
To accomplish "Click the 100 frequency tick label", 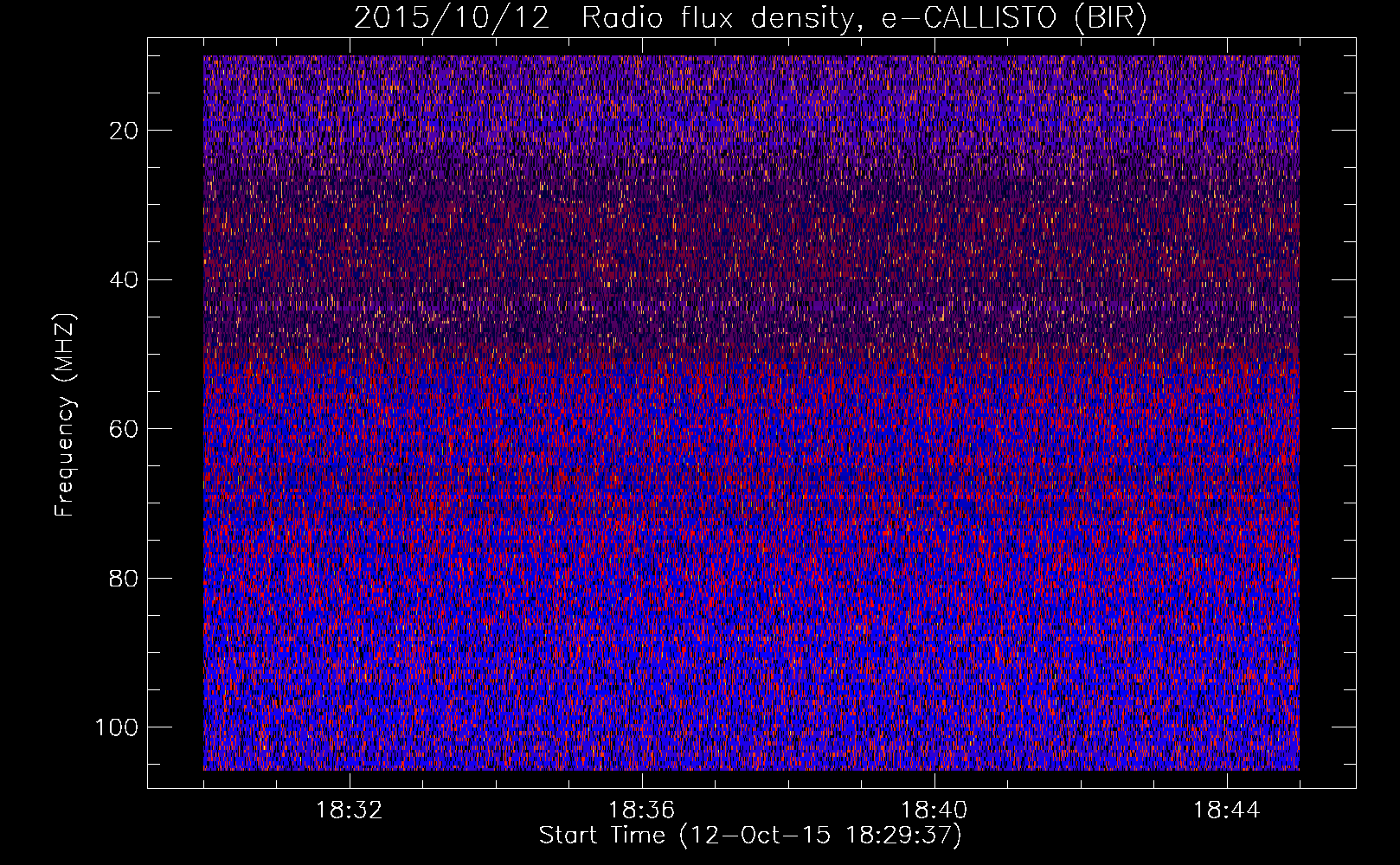I will tap(117, 727).
